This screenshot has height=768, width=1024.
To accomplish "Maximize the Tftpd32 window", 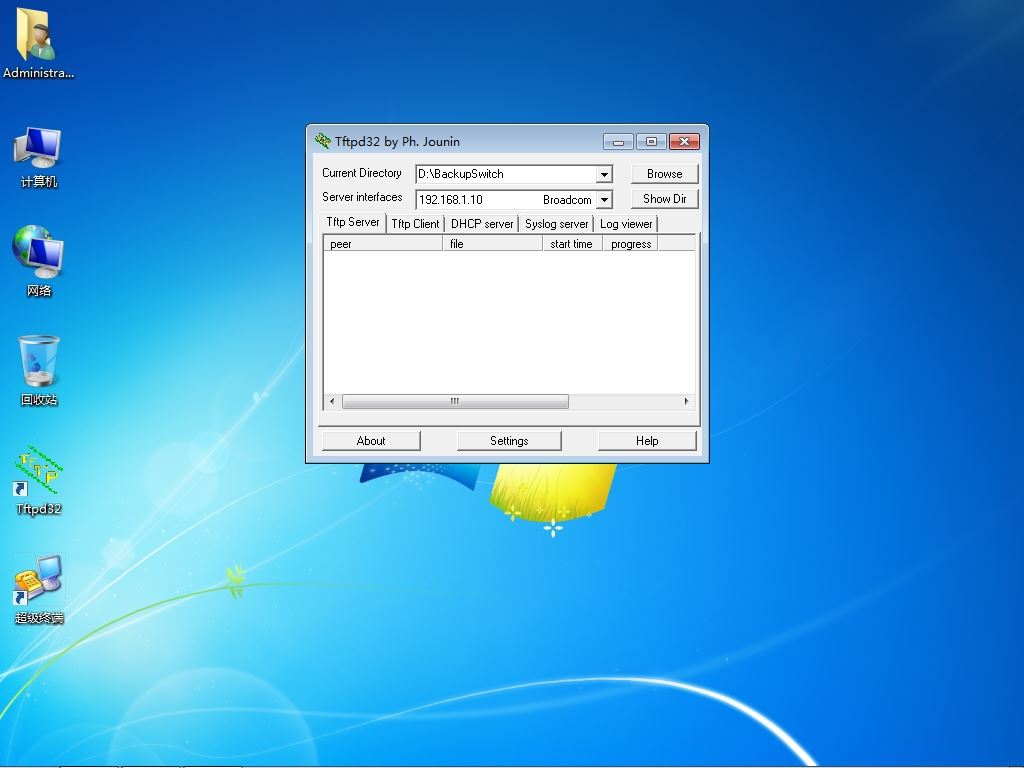I will click(651, 142).
